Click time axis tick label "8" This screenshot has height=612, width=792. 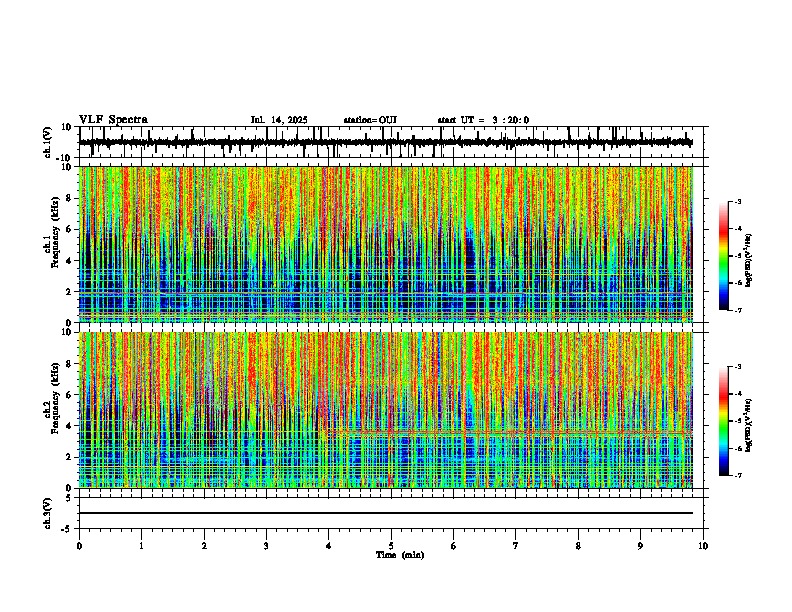[578, 546]
